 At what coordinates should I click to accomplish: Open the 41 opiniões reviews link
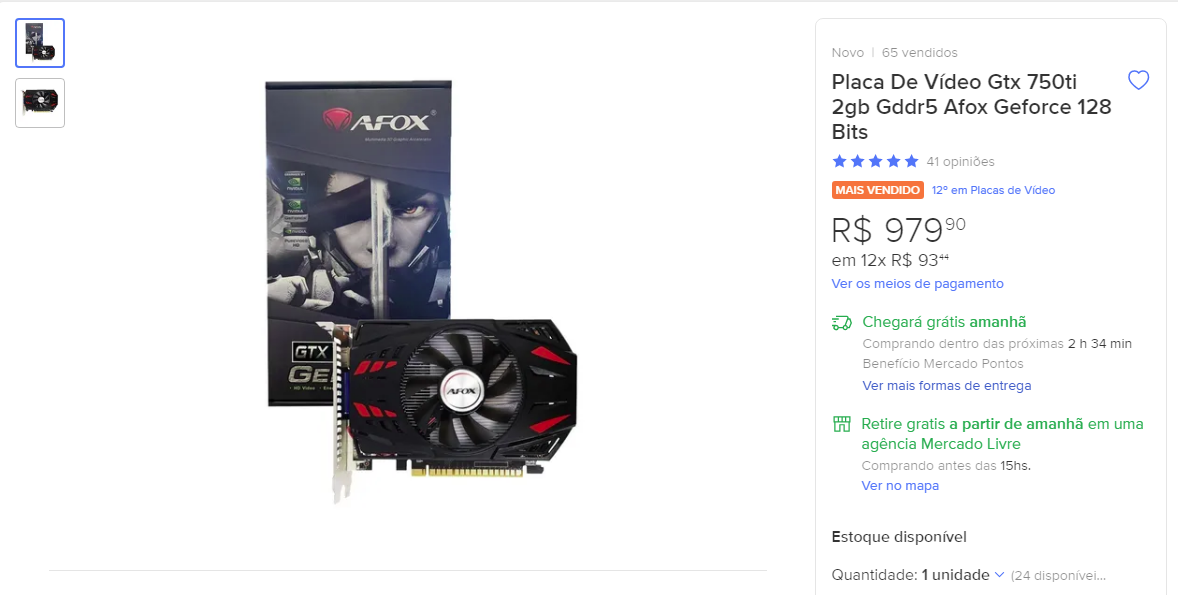960,162
